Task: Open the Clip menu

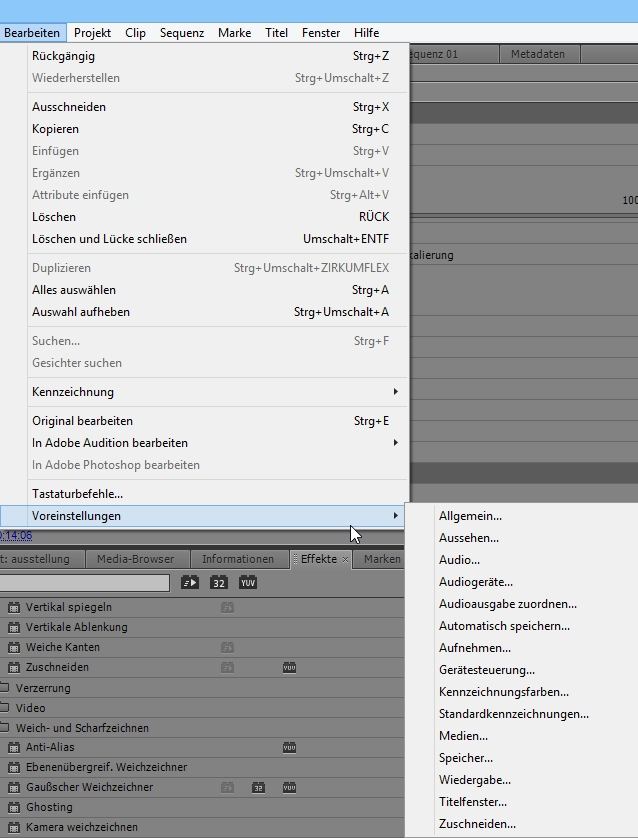Action: tap(136, 33)
